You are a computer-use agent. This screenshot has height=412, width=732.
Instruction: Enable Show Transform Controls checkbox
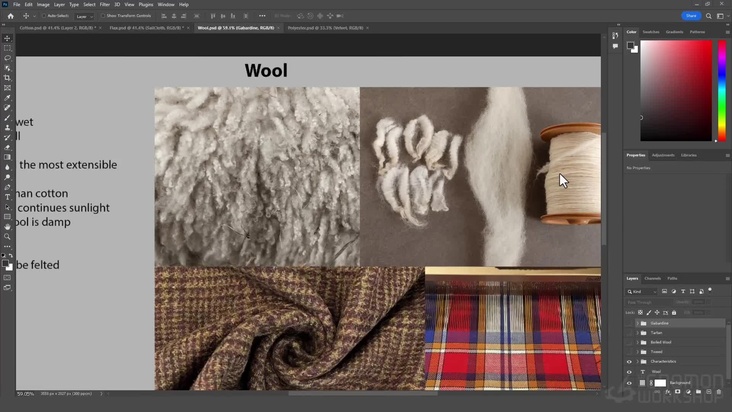point(104,16)
